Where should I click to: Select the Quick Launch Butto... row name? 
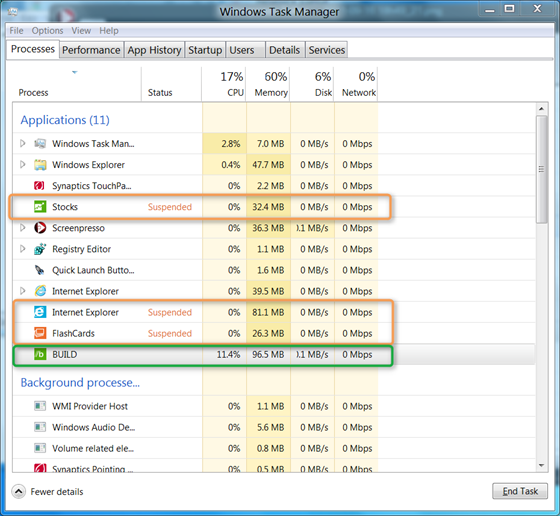click(x=93, y=270)
